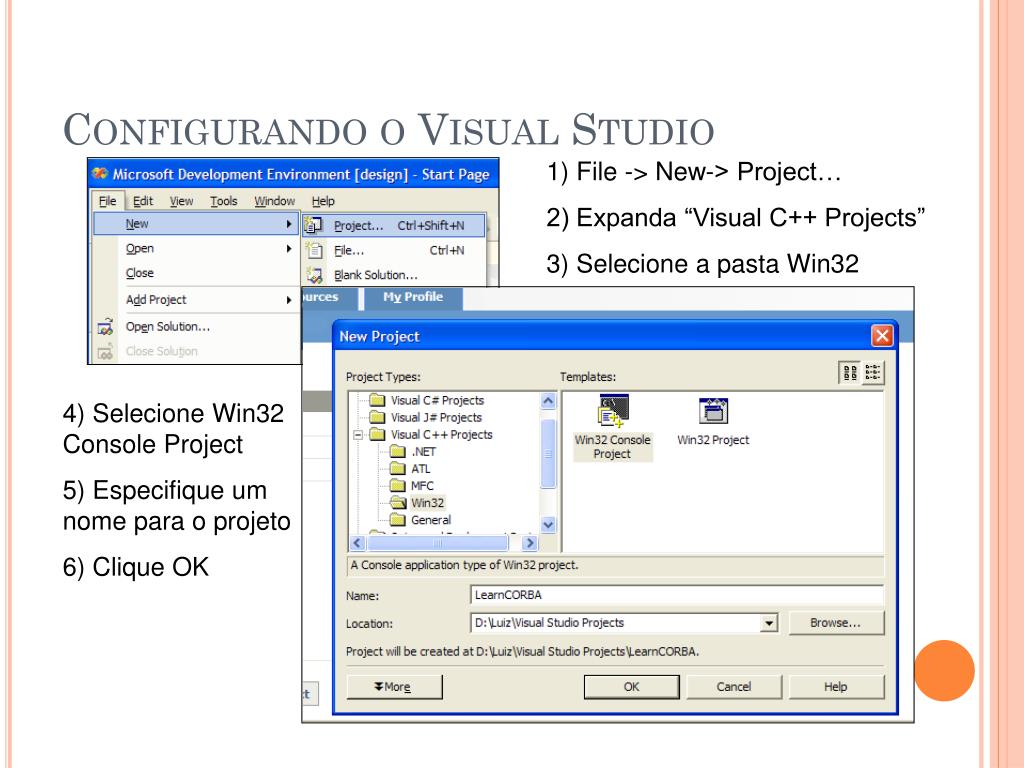Click Project Types scrollbar down arrow
Viewport: 1024px width, 768px height.
(549, 524)
